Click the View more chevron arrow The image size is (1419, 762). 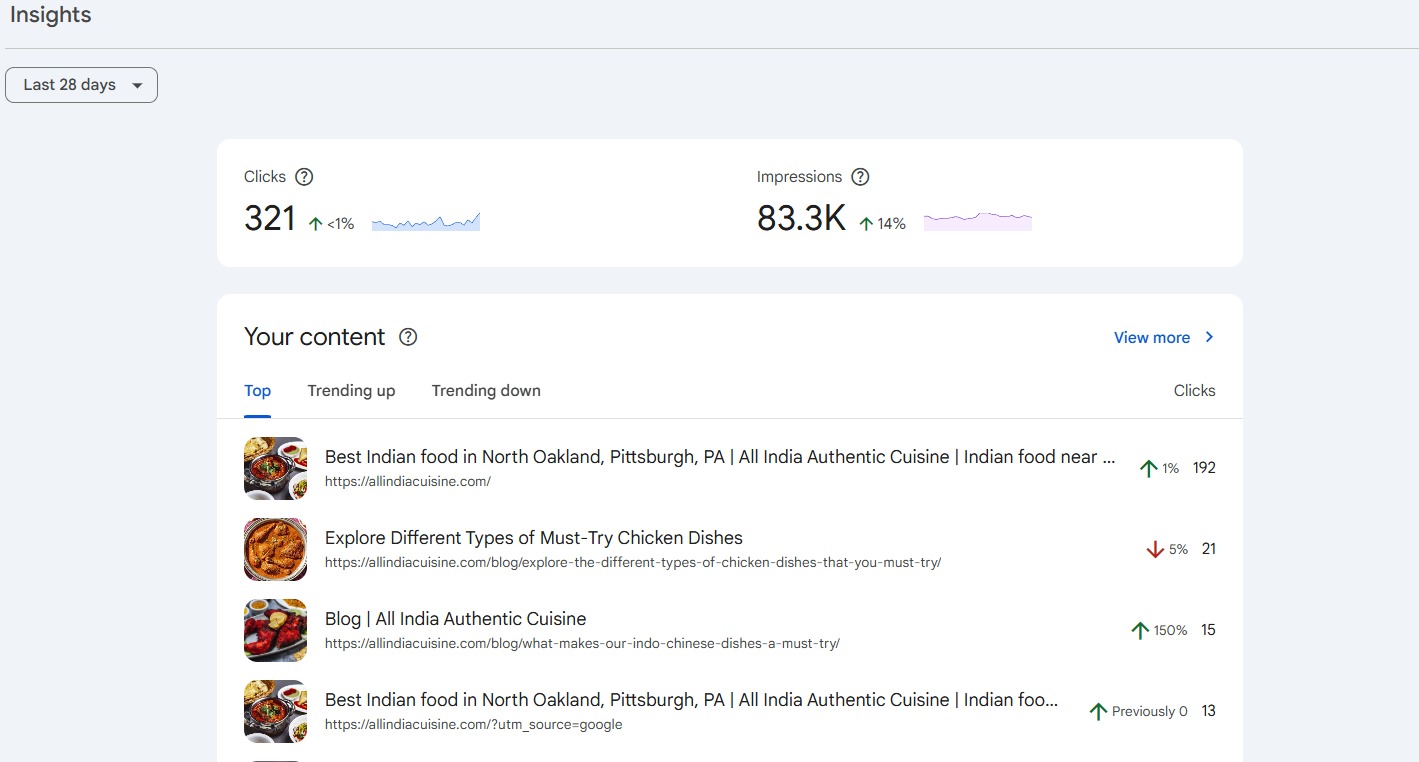pos(1209,337)
